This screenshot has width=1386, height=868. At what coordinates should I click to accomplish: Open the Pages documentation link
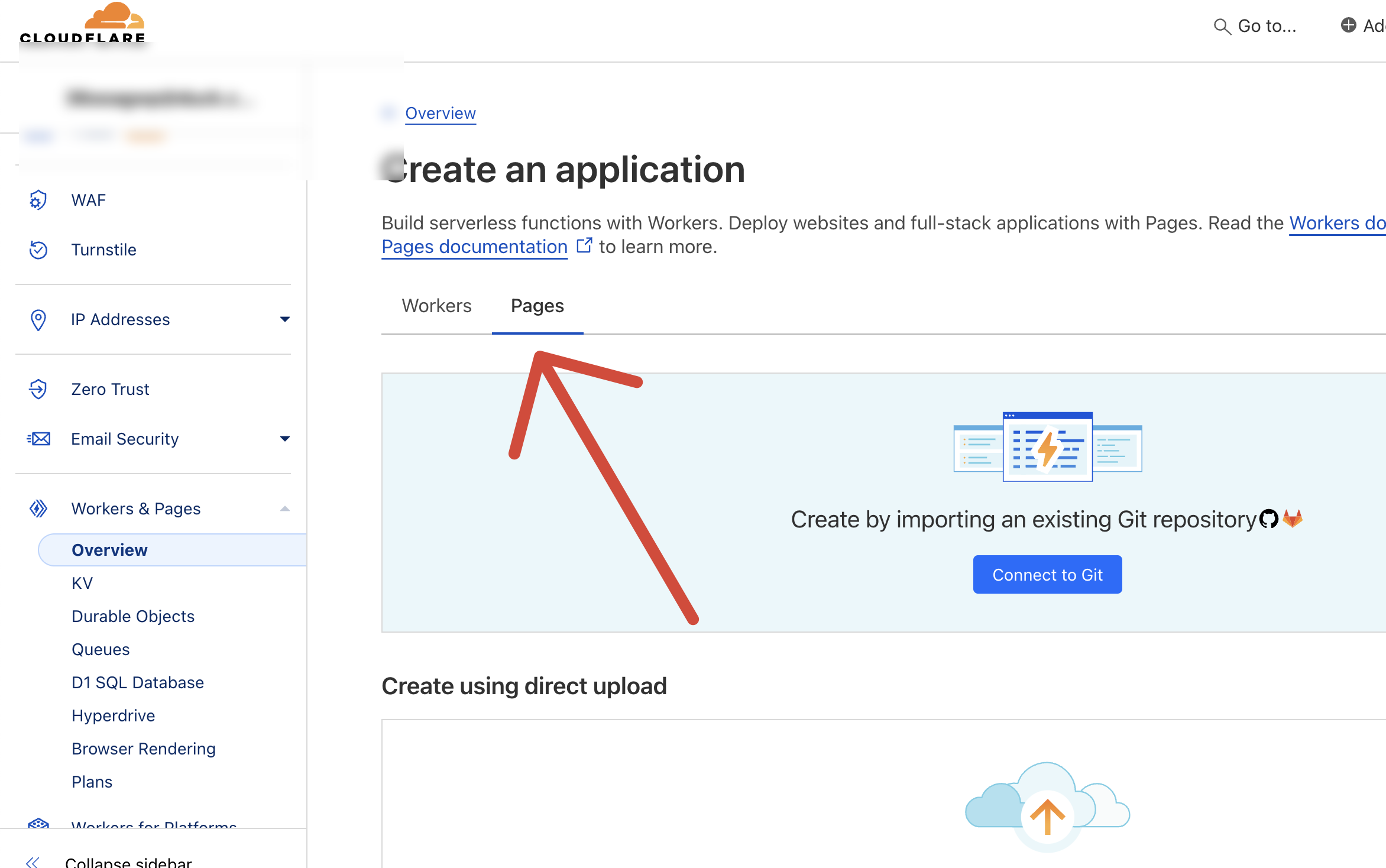pyautogui.click(x=474, y=247)
